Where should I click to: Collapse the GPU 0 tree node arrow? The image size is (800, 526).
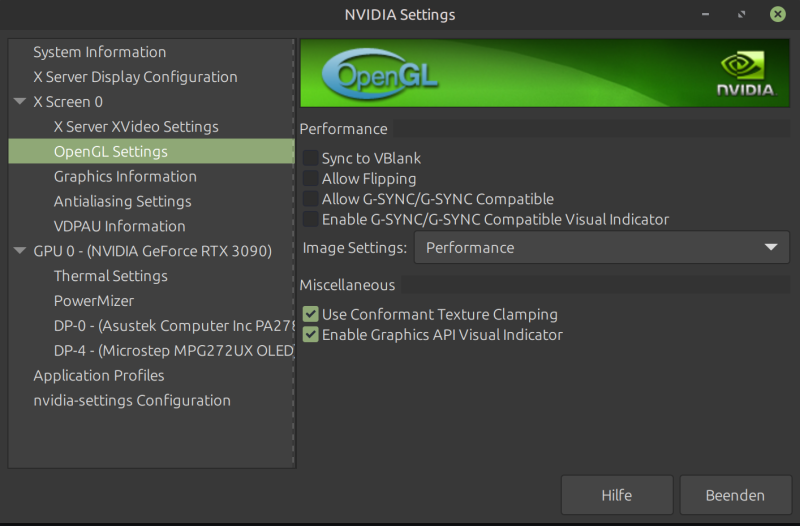click(x=20, y=250)
